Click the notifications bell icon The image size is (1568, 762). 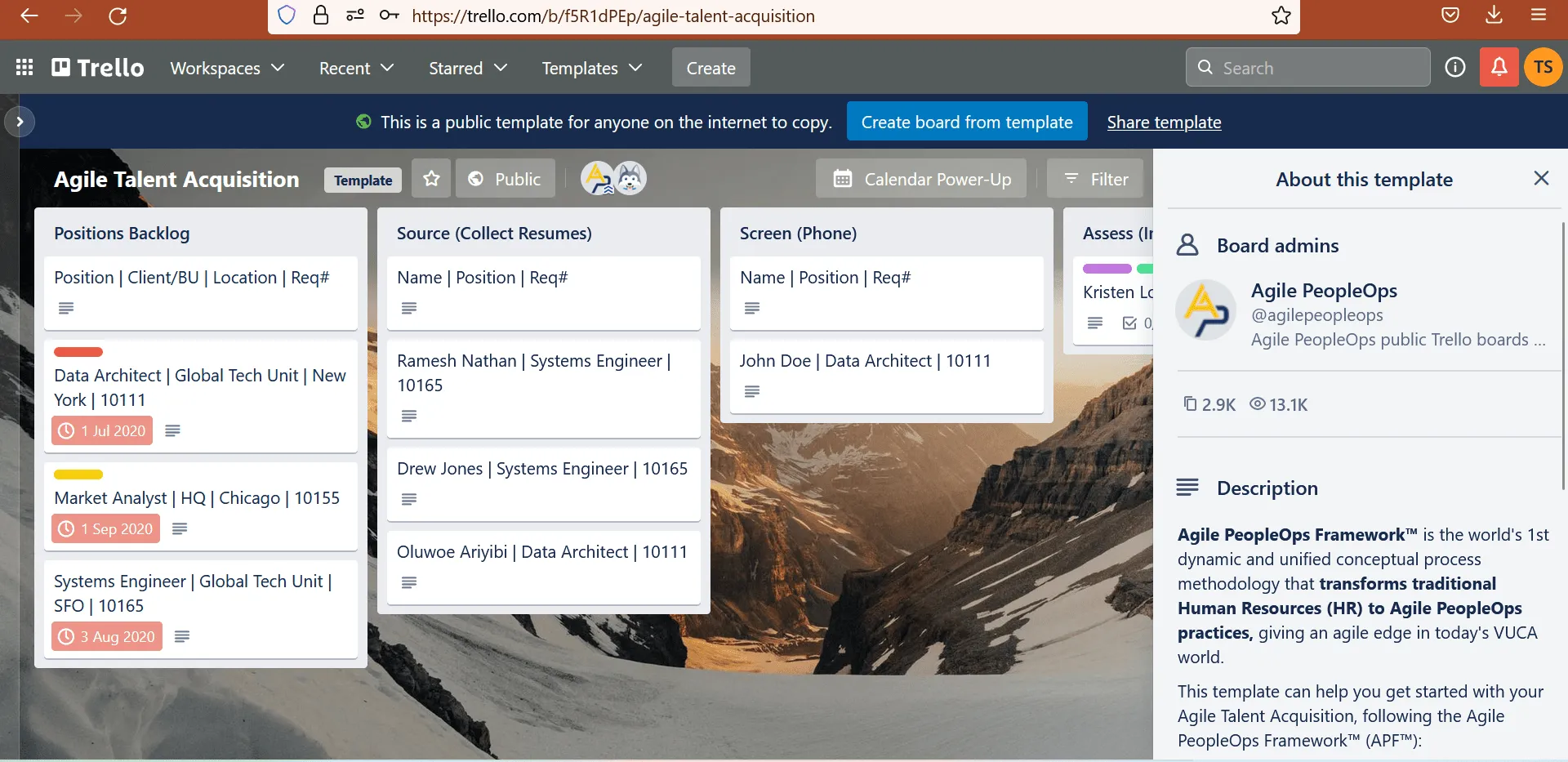(x=1499, y=68)
